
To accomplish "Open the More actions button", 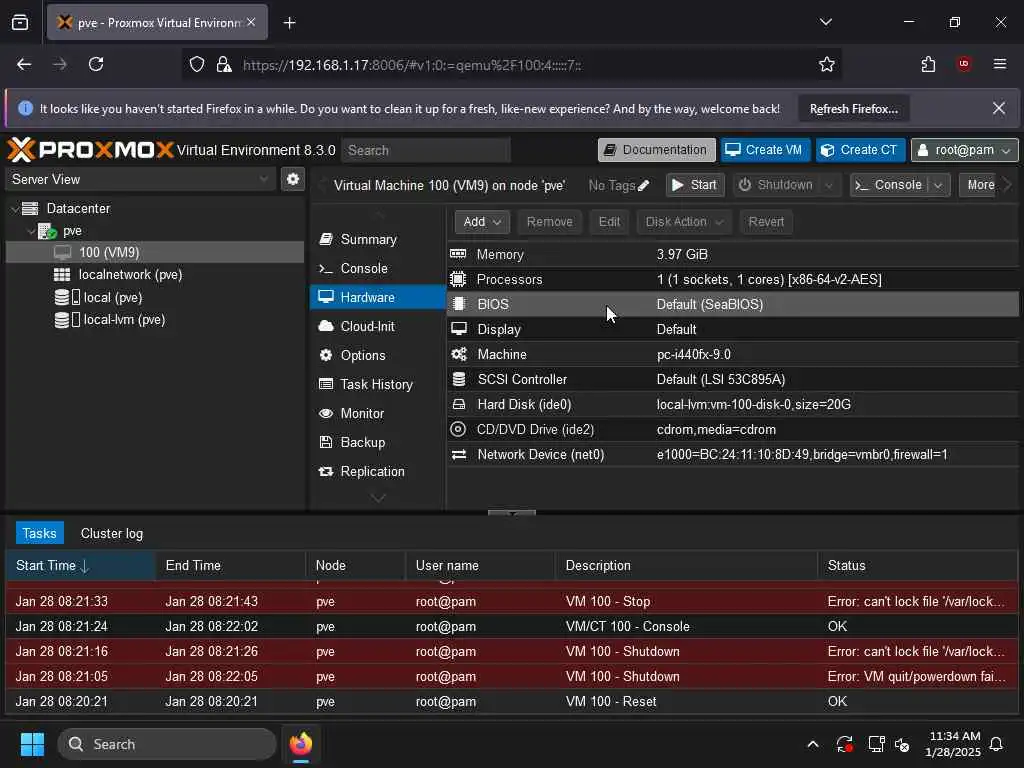I will coord(980,185).
